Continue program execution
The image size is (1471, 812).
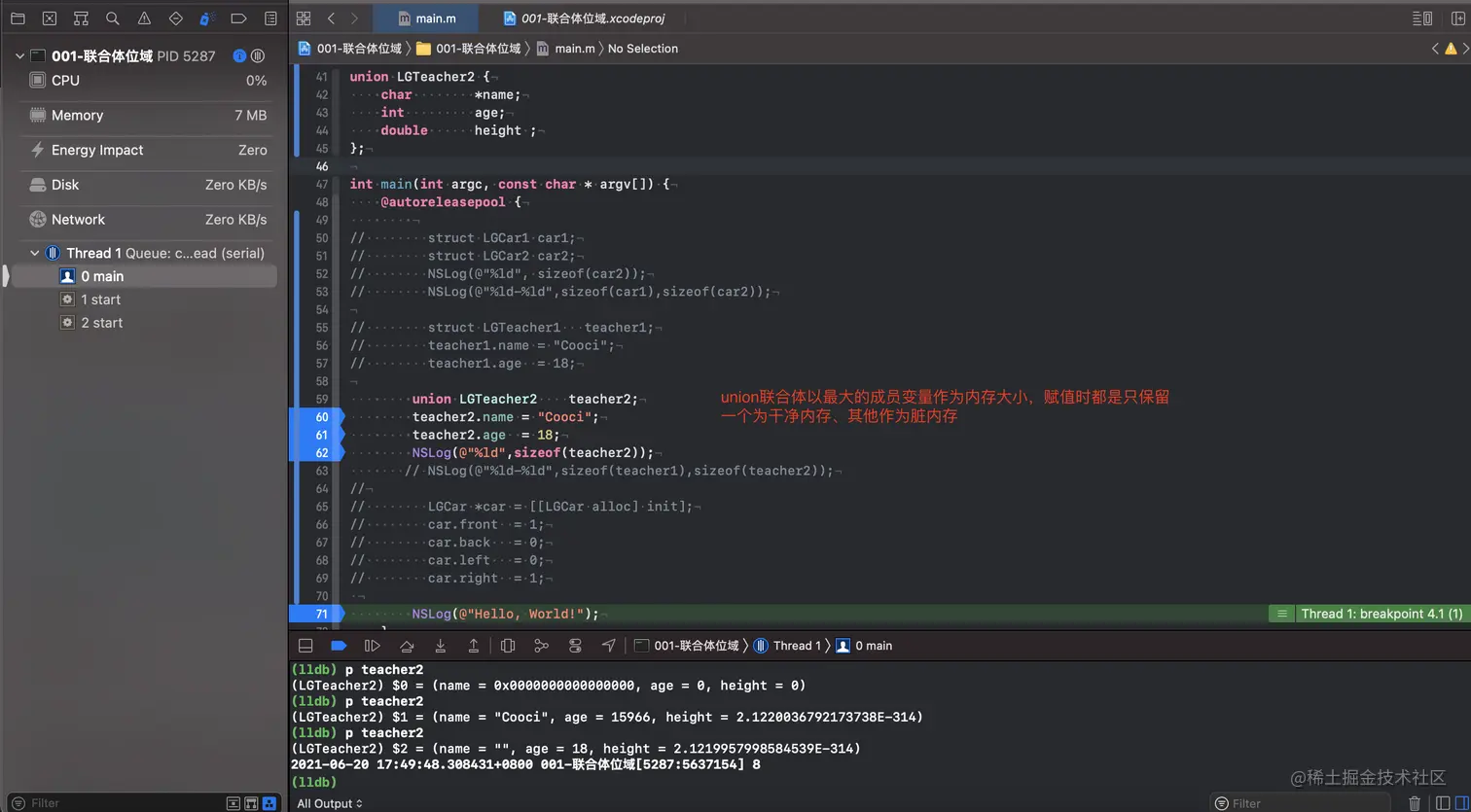click(x=372, y=646)
